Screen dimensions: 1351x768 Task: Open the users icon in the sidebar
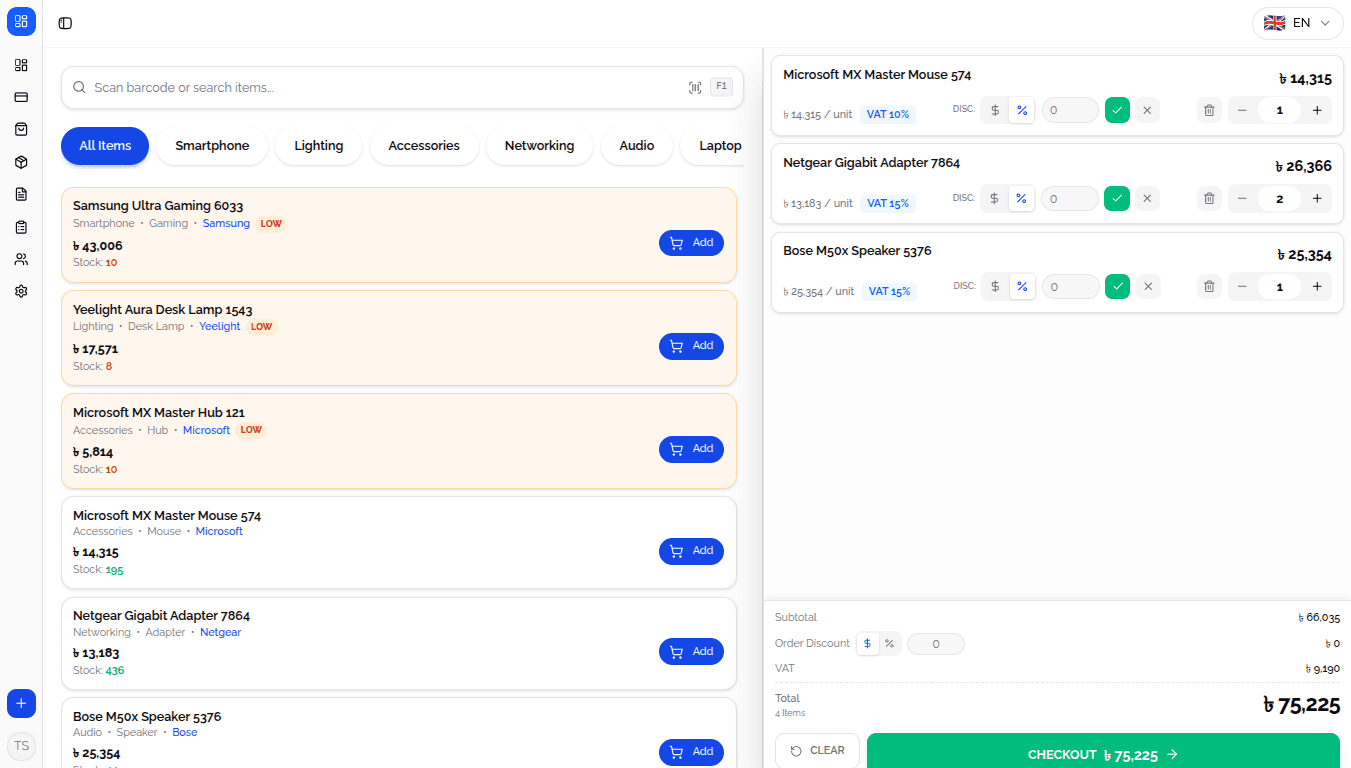[x=21, y=259]
